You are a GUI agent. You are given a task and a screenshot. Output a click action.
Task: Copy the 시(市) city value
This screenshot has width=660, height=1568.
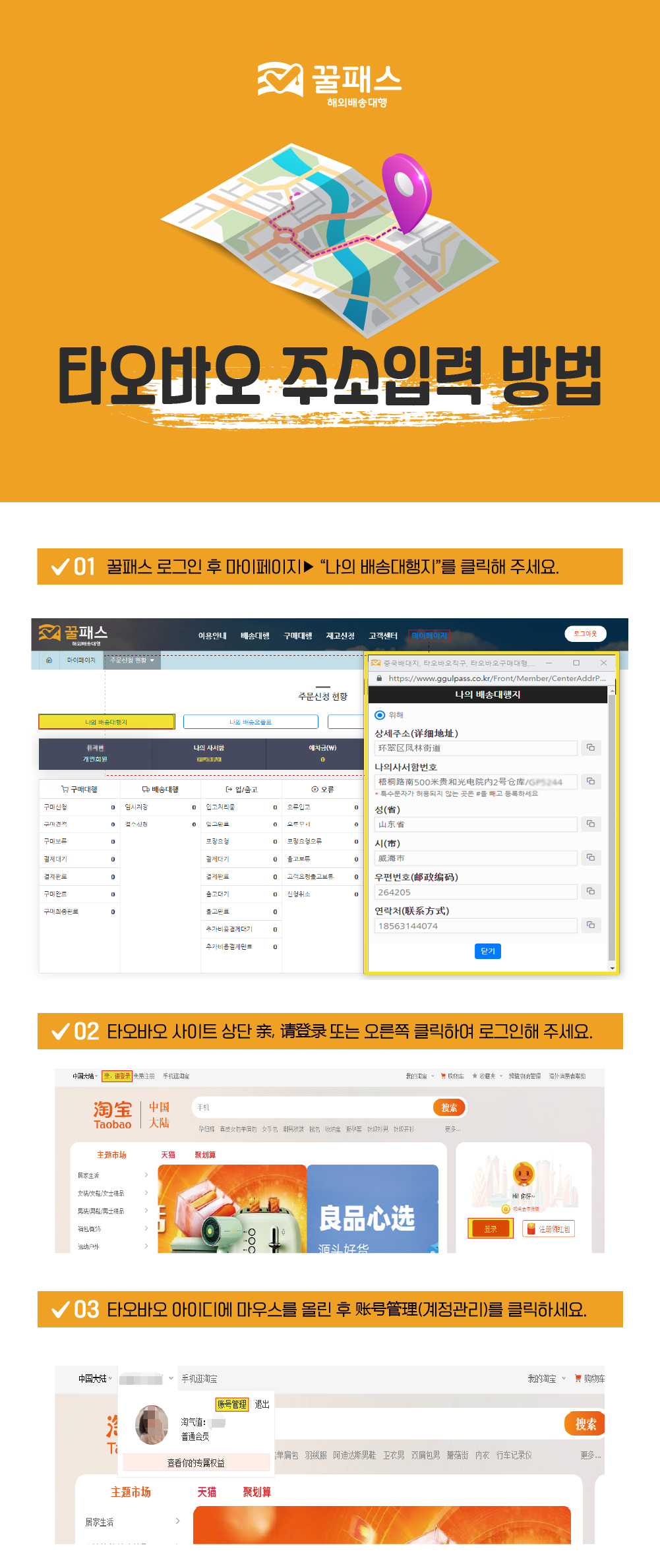[591, 857]
